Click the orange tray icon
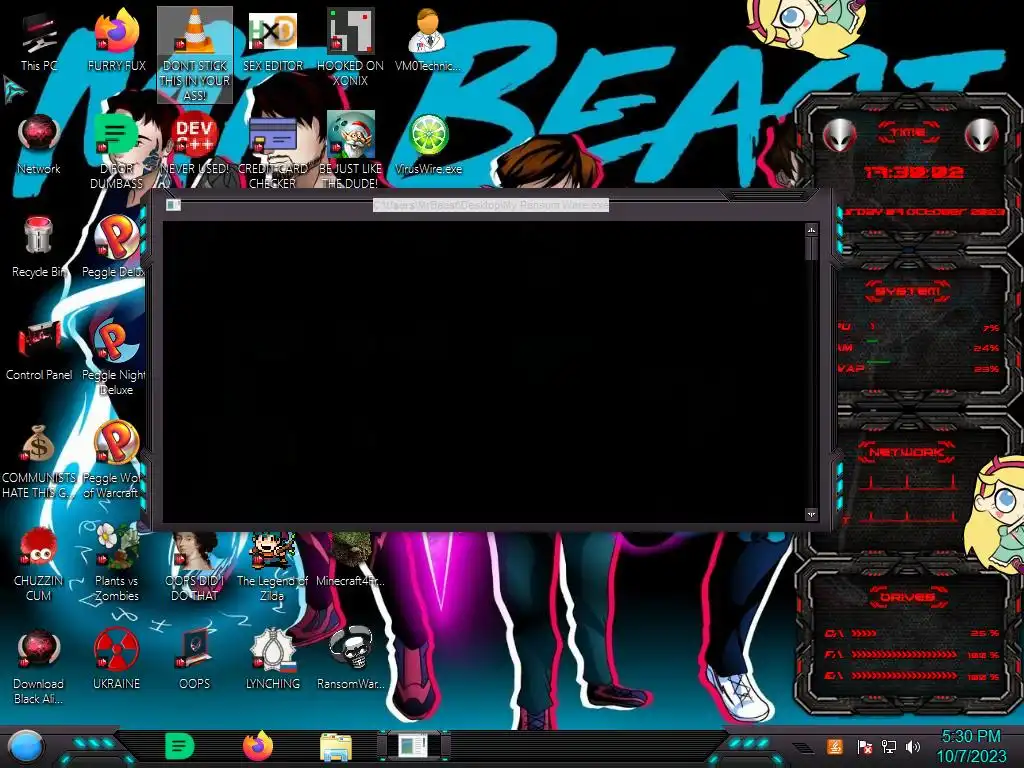Screen dimensions: 1024x768 point(835,746)
